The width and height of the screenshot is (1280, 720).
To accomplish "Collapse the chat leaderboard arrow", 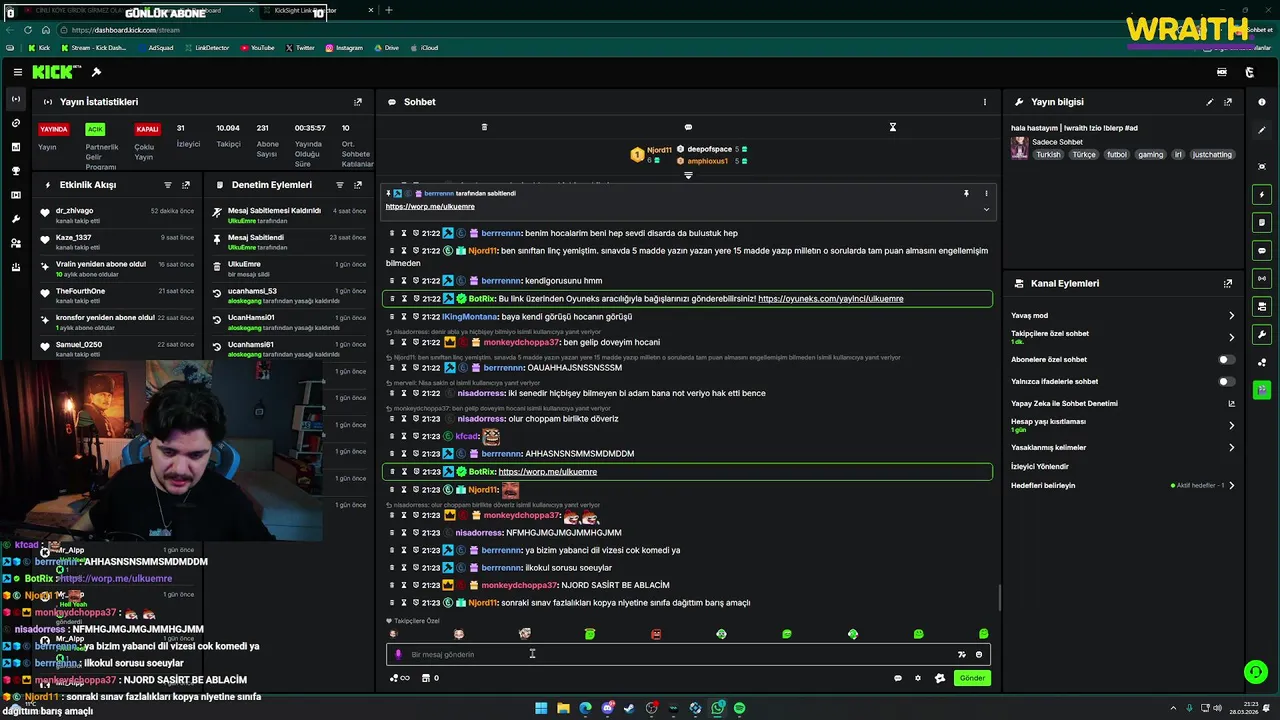I will (688, 175).
